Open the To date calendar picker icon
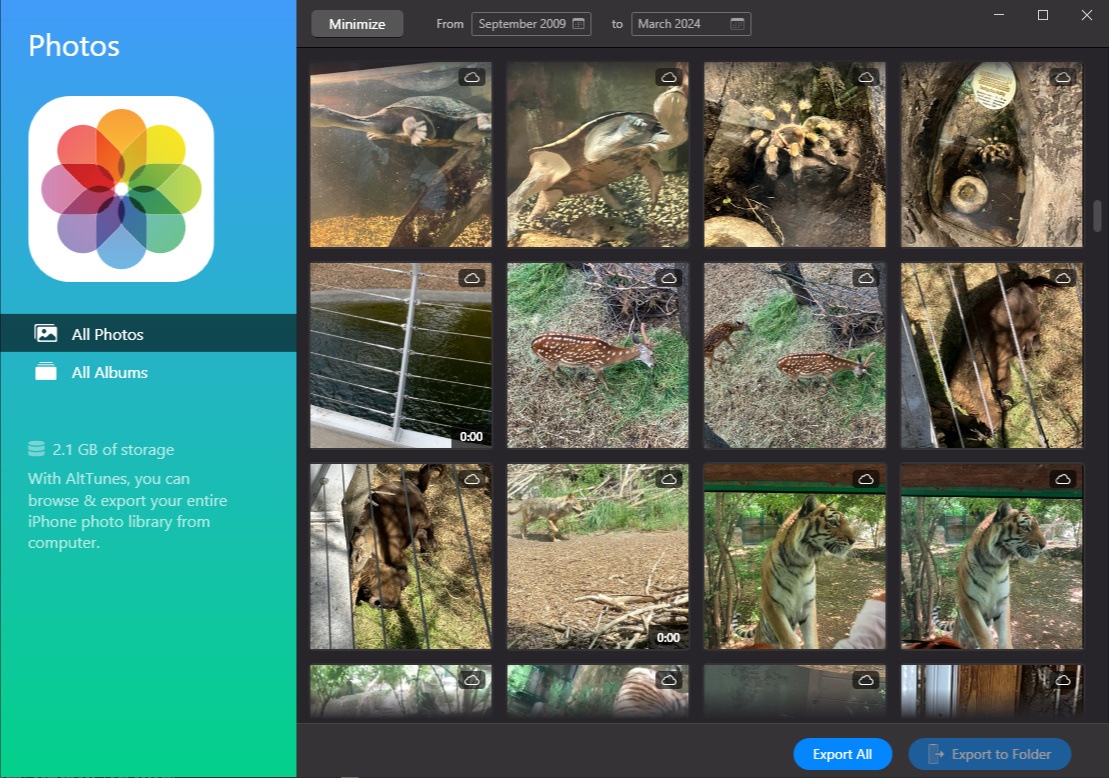The height and width of the screenshot is (778, 1109). pos(737,24)
